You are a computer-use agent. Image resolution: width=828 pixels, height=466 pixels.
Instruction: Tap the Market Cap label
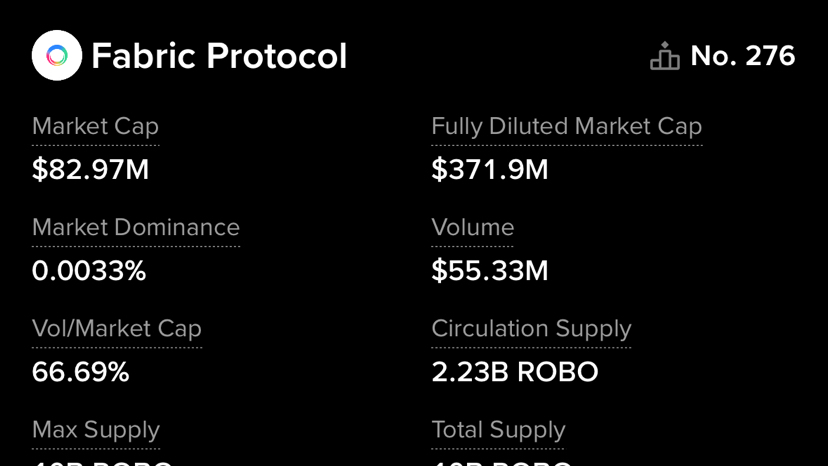click(95, 127)
